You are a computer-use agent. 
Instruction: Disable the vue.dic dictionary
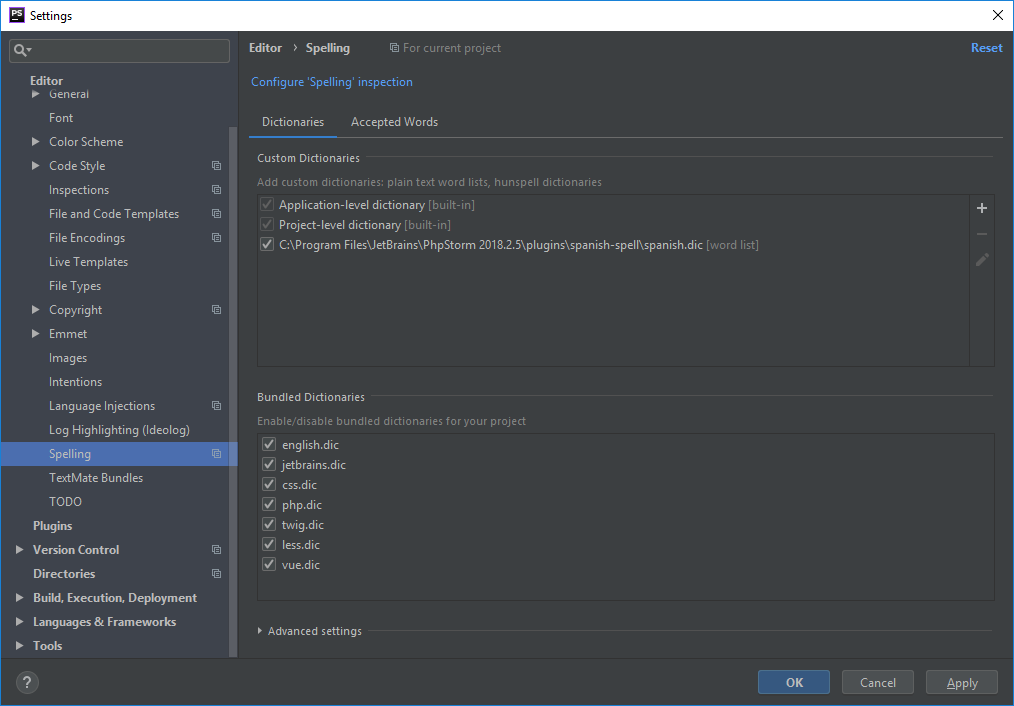269,564
